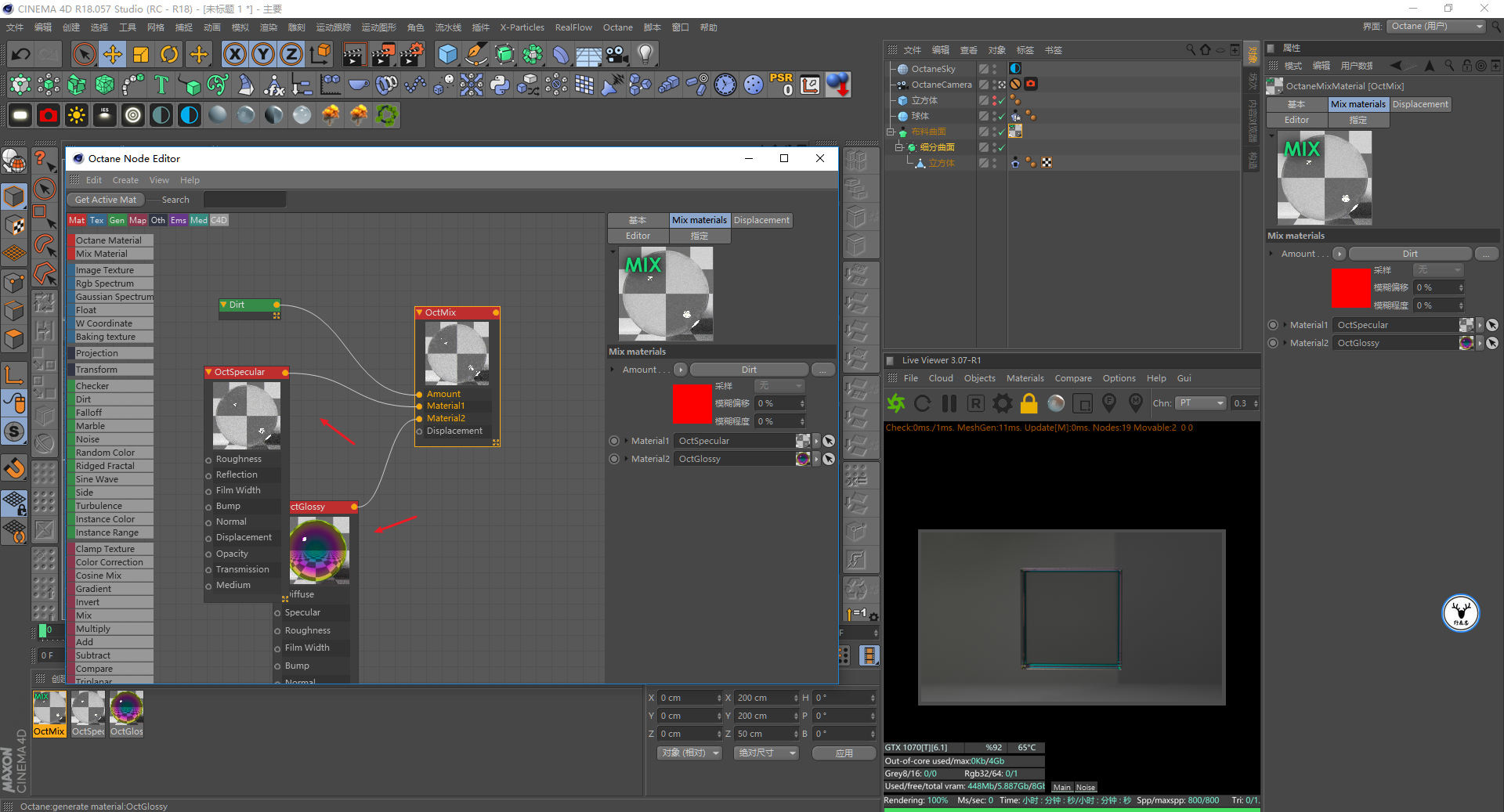1504x812 pixels.
Task: Restart render with the refresh icon
Action: 923,403
